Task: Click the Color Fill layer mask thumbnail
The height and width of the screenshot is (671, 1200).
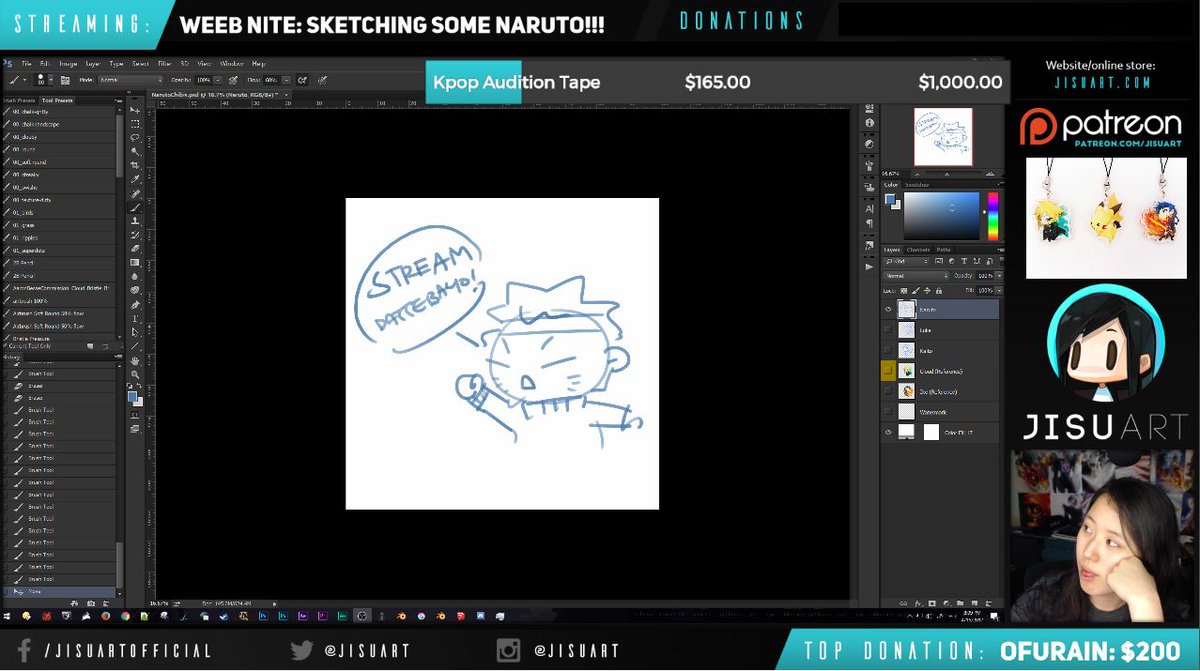Action: click(931, 432)
